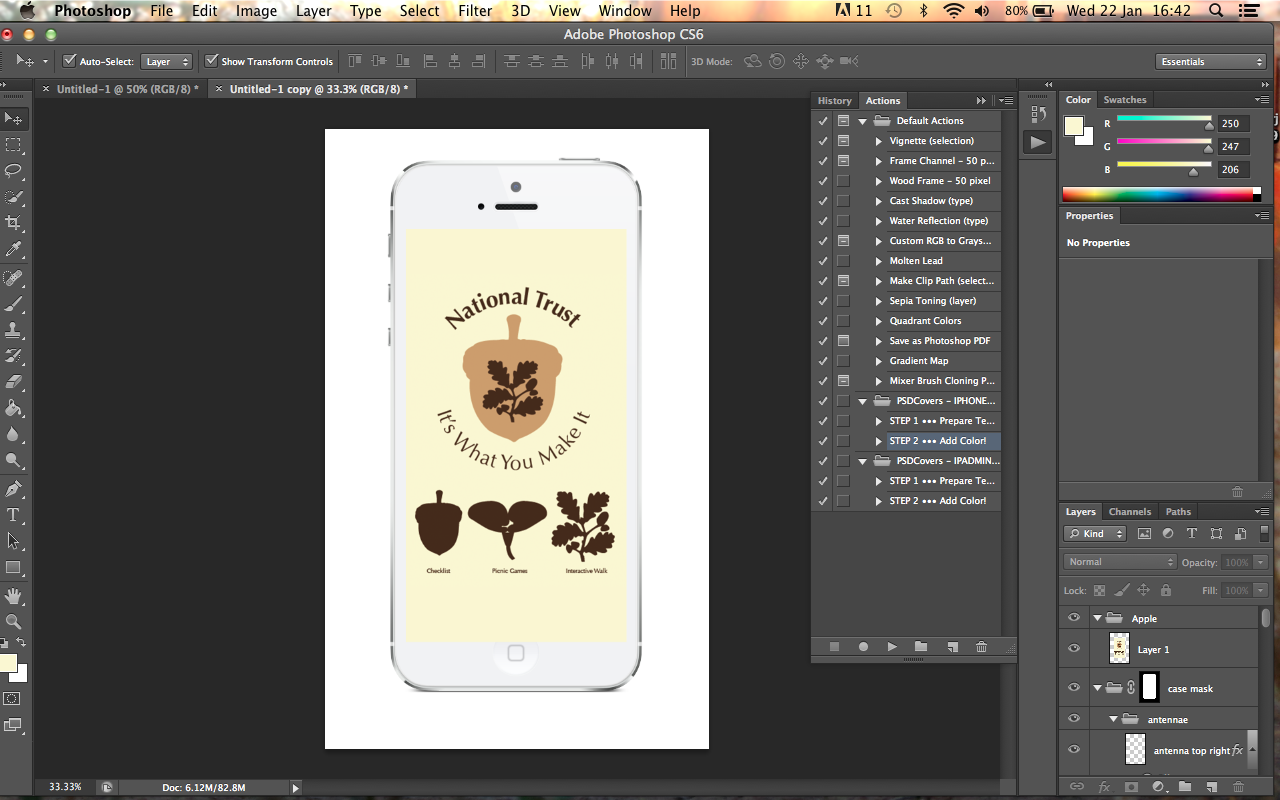The image size is (1280, 800).
Task: Edit the B color value field
Action: (1232, 169)
